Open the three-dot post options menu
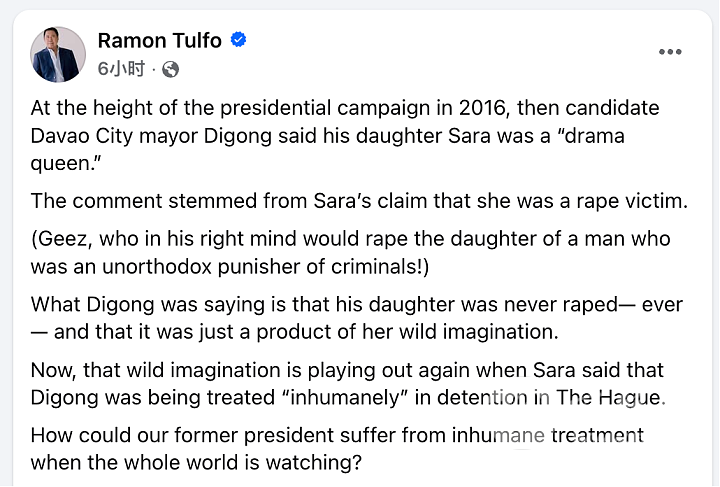 (670, 52)
